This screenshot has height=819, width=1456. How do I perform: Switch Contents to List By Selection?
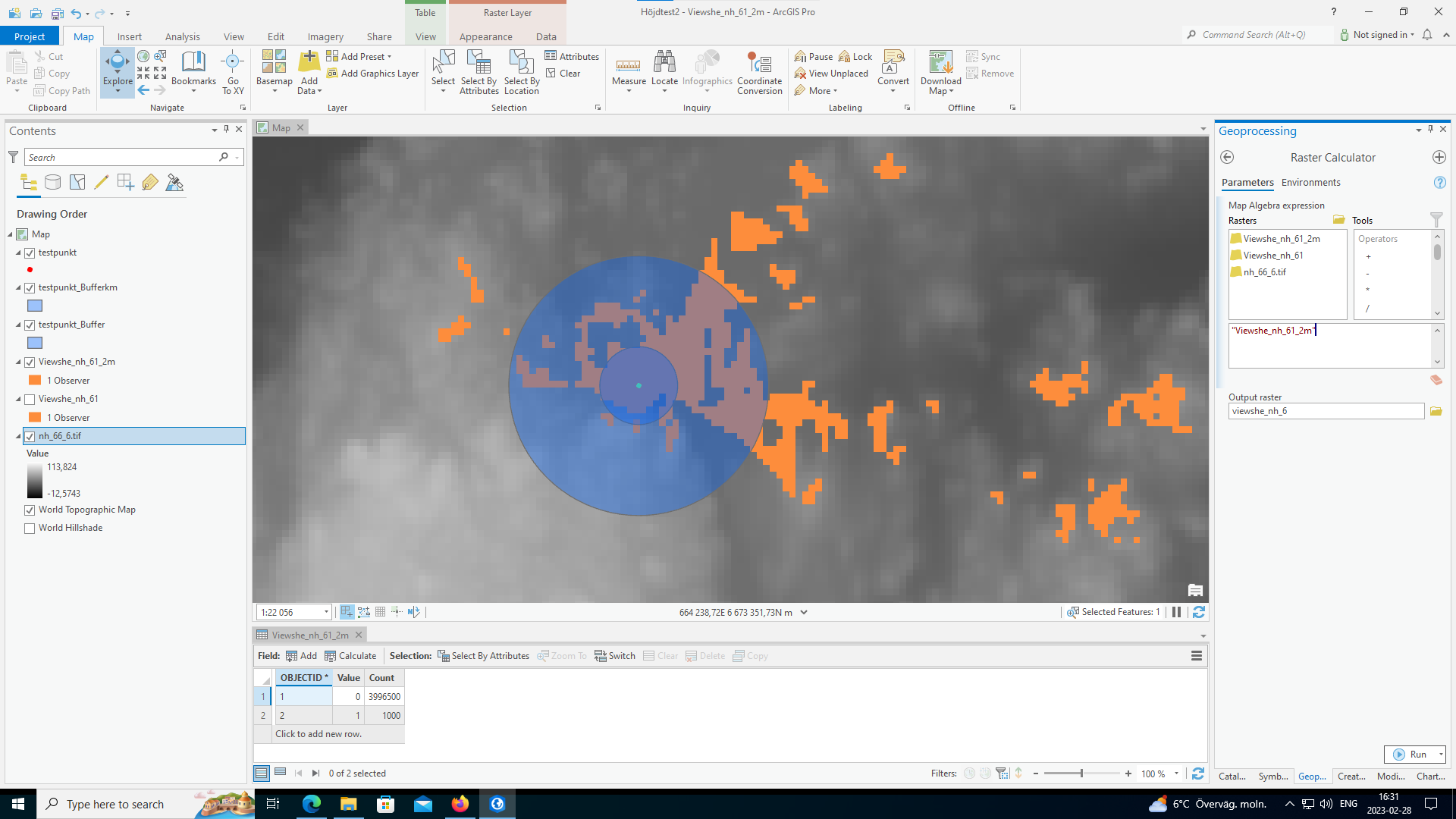point(77,182)
